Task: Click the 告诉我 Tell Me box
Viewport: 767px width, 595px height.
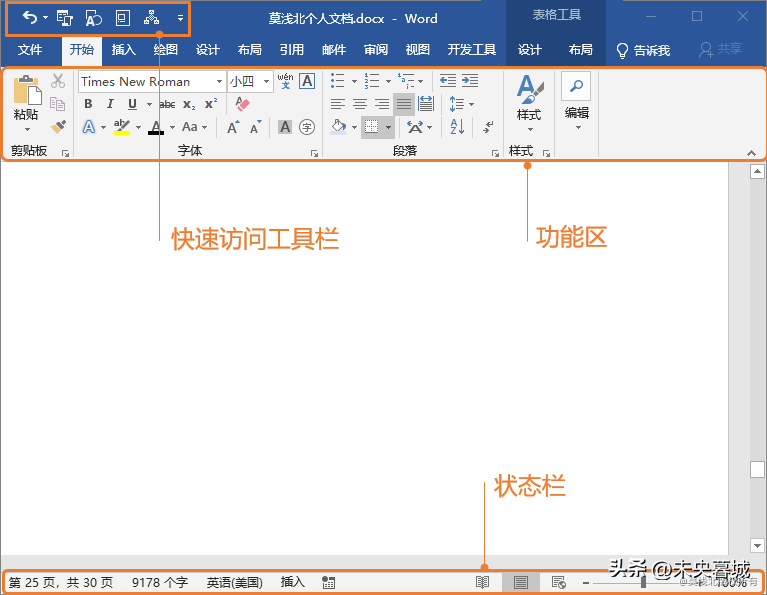Action: [643, 50]
